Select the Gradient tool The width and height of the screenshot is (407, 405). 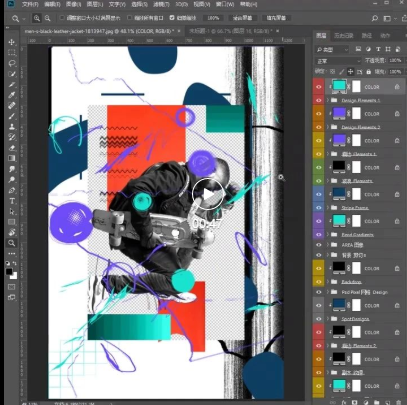pyautogui.click(x=12, y=158)
